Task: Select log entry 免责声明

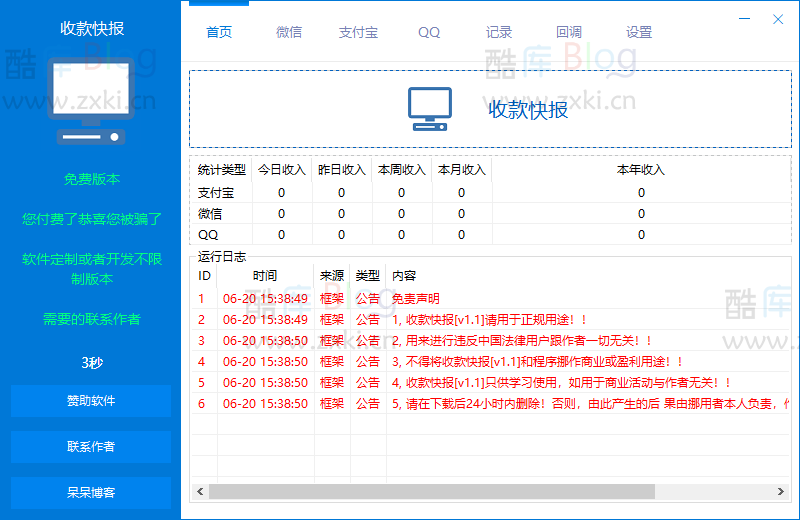Action: (x=490, y=299)
